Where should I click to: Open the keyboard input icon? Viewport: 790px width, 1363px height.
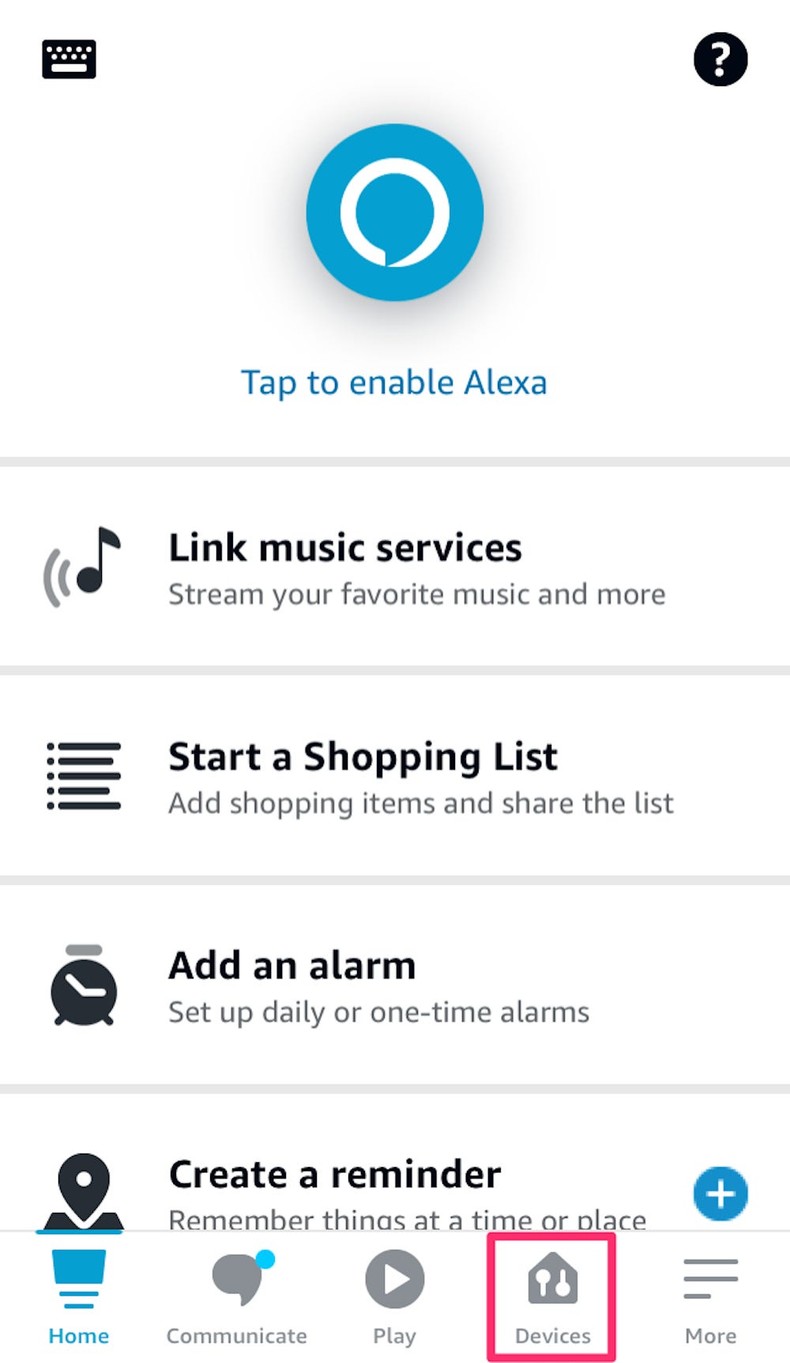coord(68,58)
